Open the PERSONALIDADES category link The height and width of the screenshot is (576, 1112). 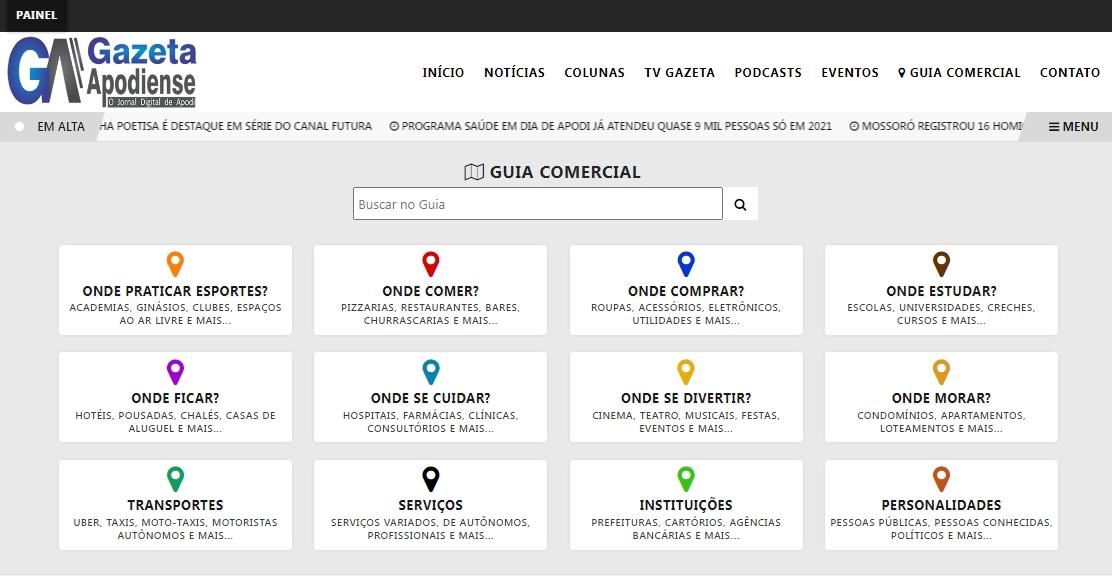coord(941,505)
